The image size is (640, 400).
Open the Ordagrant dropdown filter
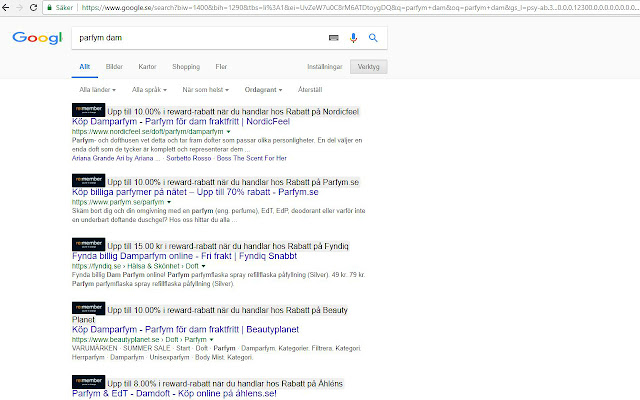263,90
